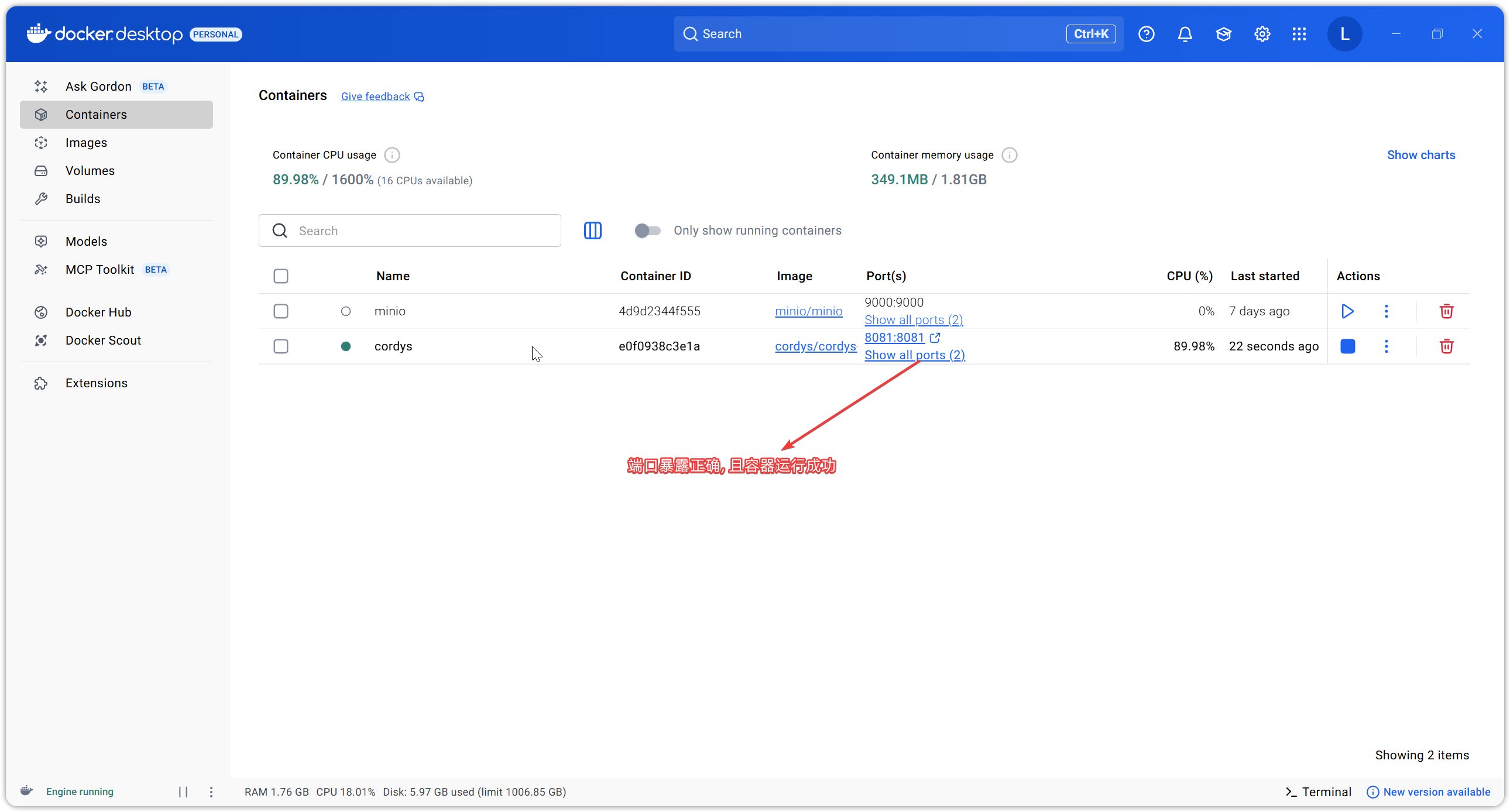Open more actions menu for cordys
1510x812 pixels.
(1386, 346)
